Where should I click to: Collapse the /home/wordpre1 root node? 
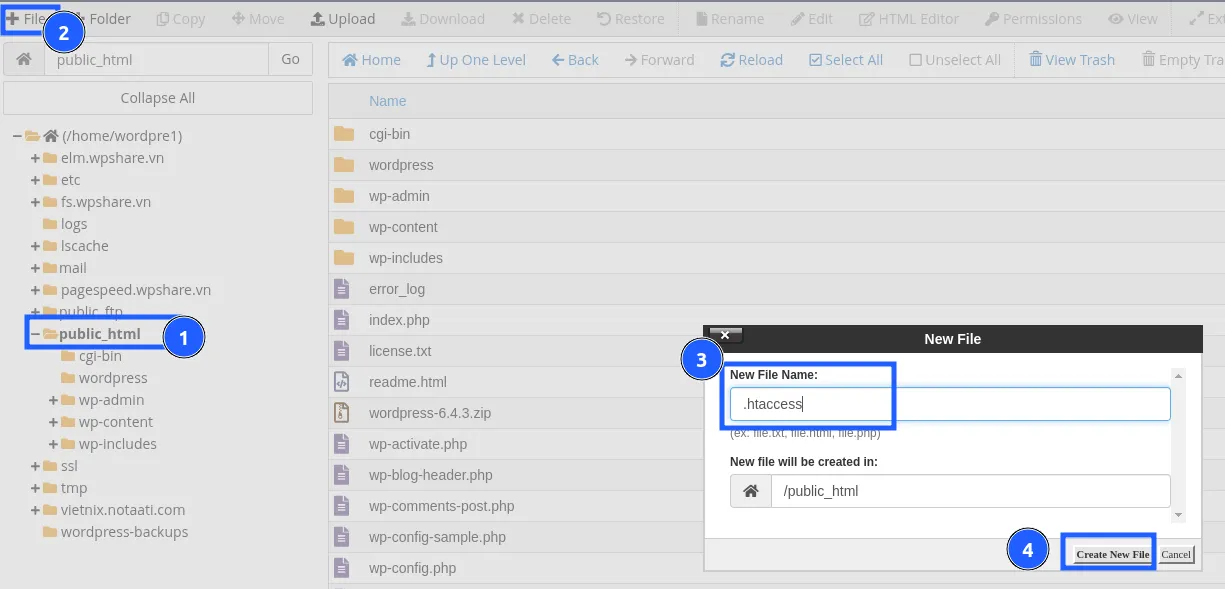point(16,136)
